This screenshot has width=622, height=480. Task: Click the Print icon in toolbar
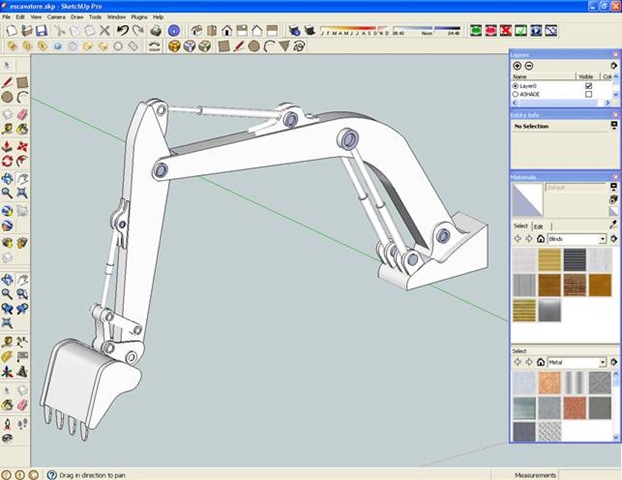(157, 31)
